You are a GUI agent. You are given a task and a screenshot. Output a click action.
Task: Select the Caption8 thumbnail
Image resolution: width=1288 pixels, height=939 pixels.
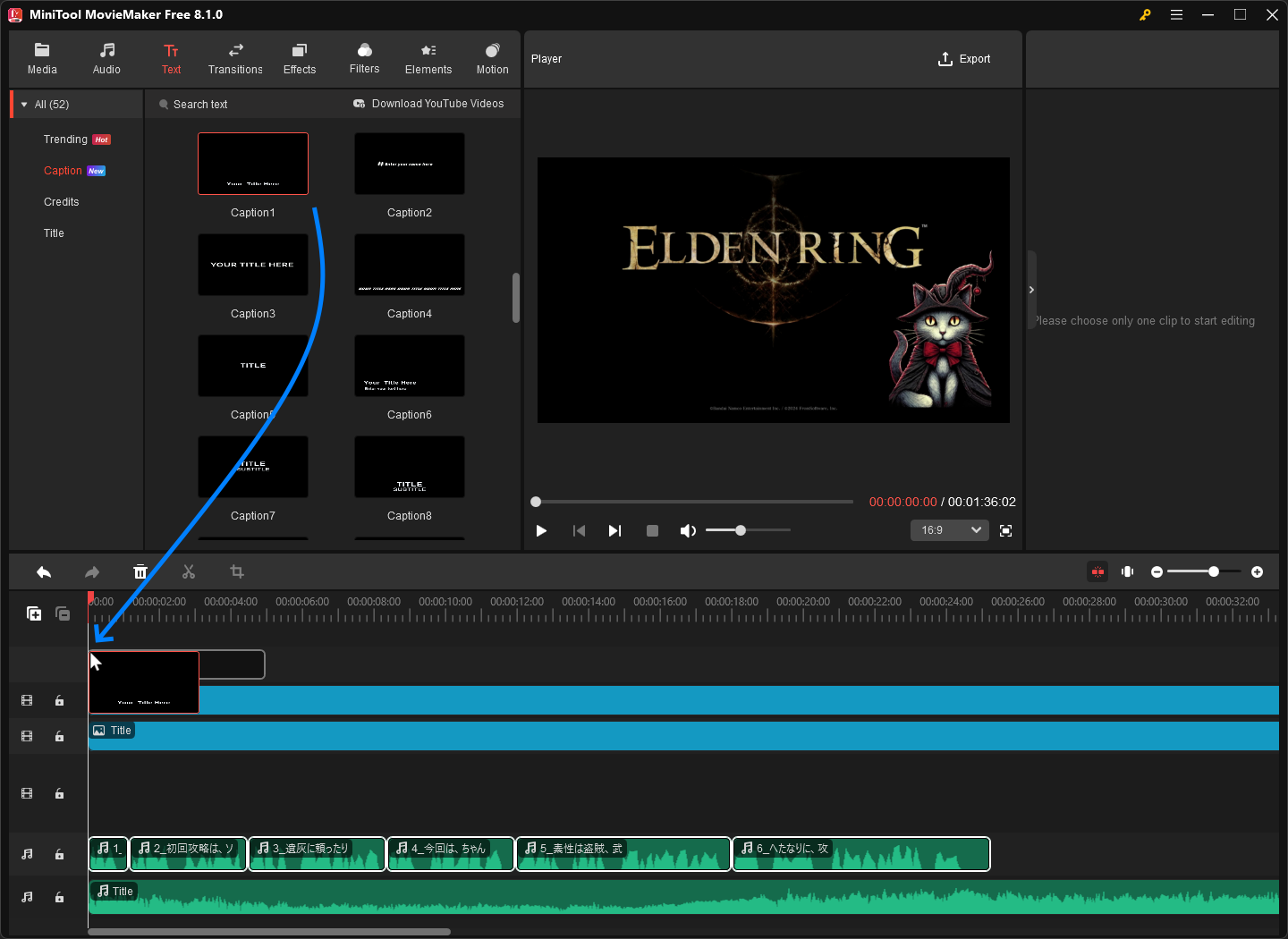pos(410,467)
